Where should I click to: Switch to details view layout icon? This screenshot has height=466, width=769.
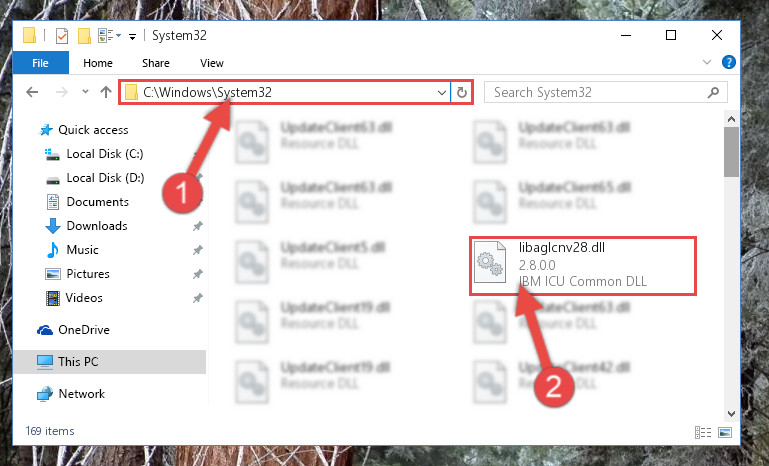click(703, 432)
